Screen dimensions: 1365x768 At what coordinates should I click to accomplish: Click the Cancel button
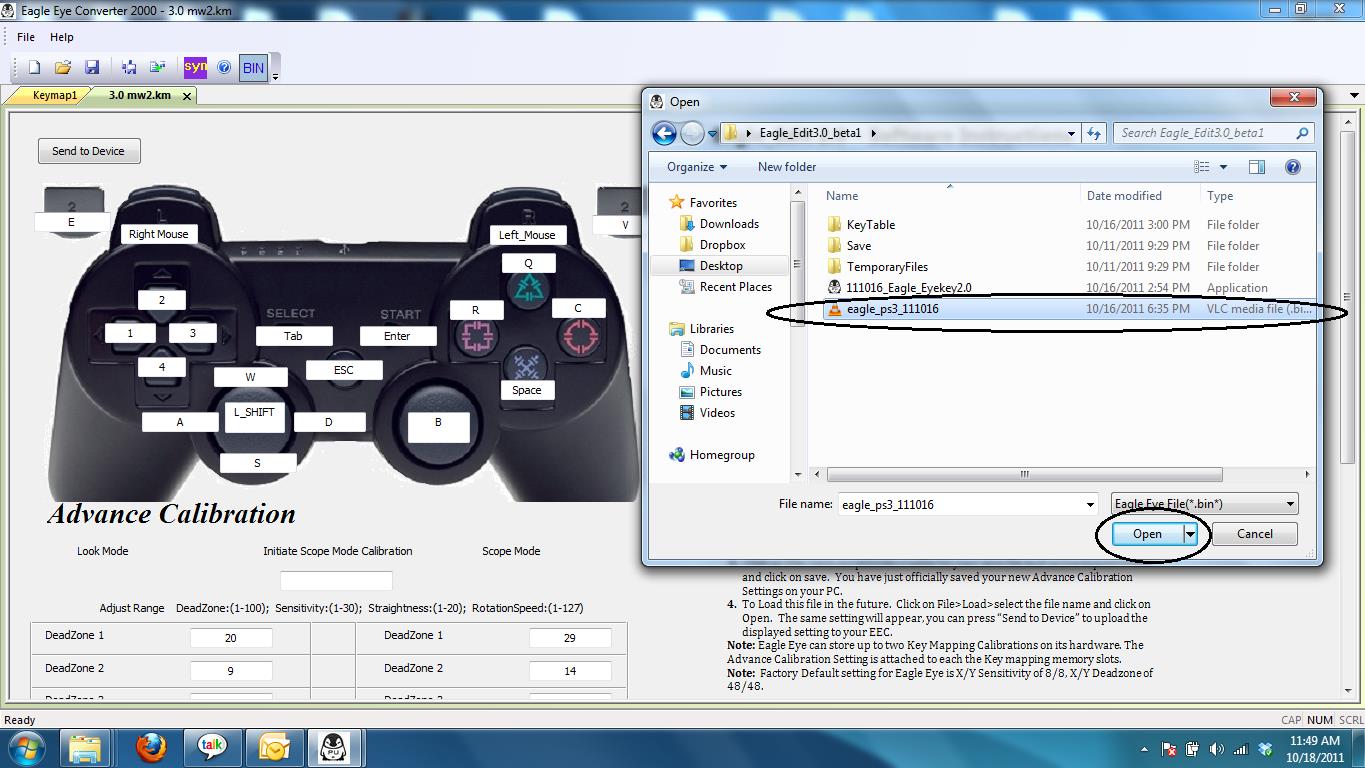[1254, 534]
